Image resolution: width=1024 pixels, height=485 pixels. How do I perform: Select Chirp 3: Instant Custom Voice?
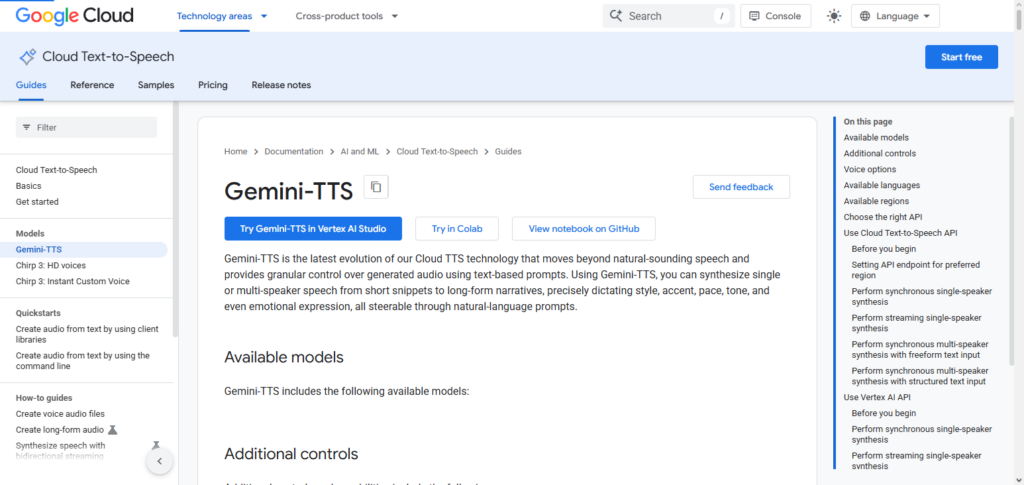coord(72,281)
